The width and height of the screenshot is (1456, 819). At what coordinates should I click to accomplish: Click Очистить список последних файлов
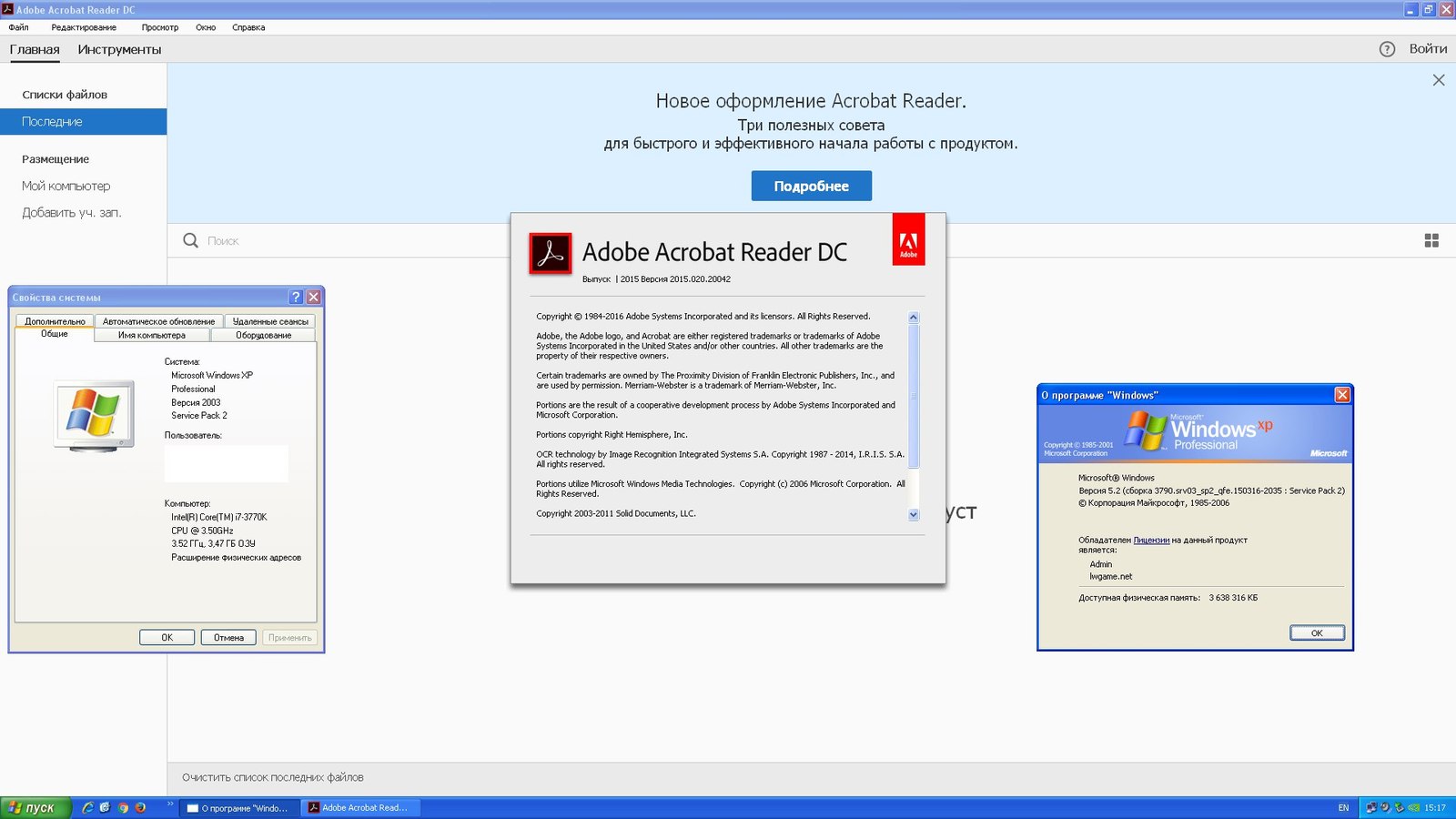click(x=273, y=777)
